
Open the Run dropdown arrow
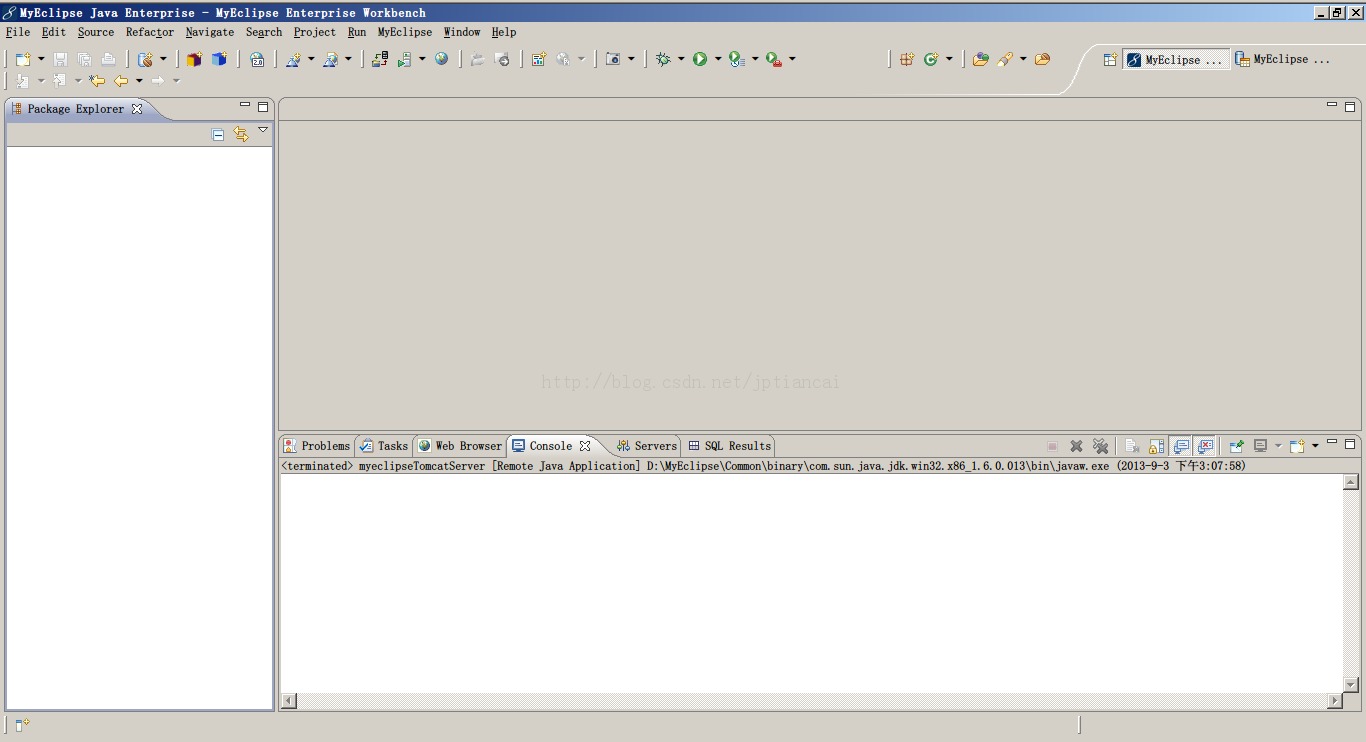tap(718, 59)
